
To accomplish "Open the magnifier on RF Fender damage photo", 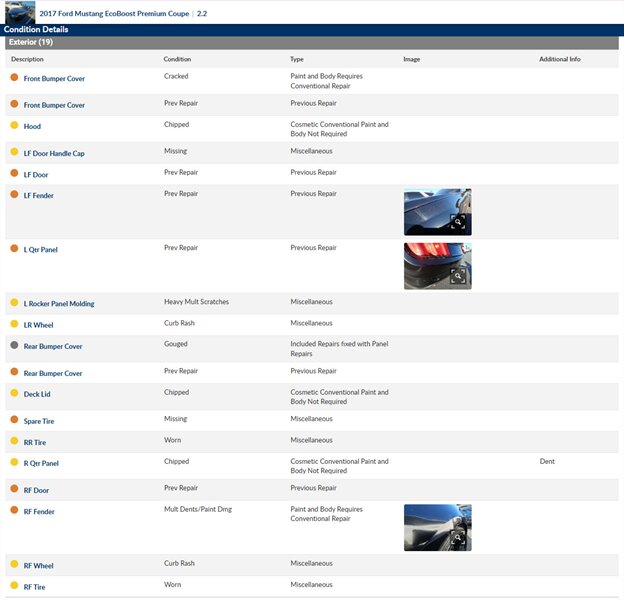I will 458,538.
